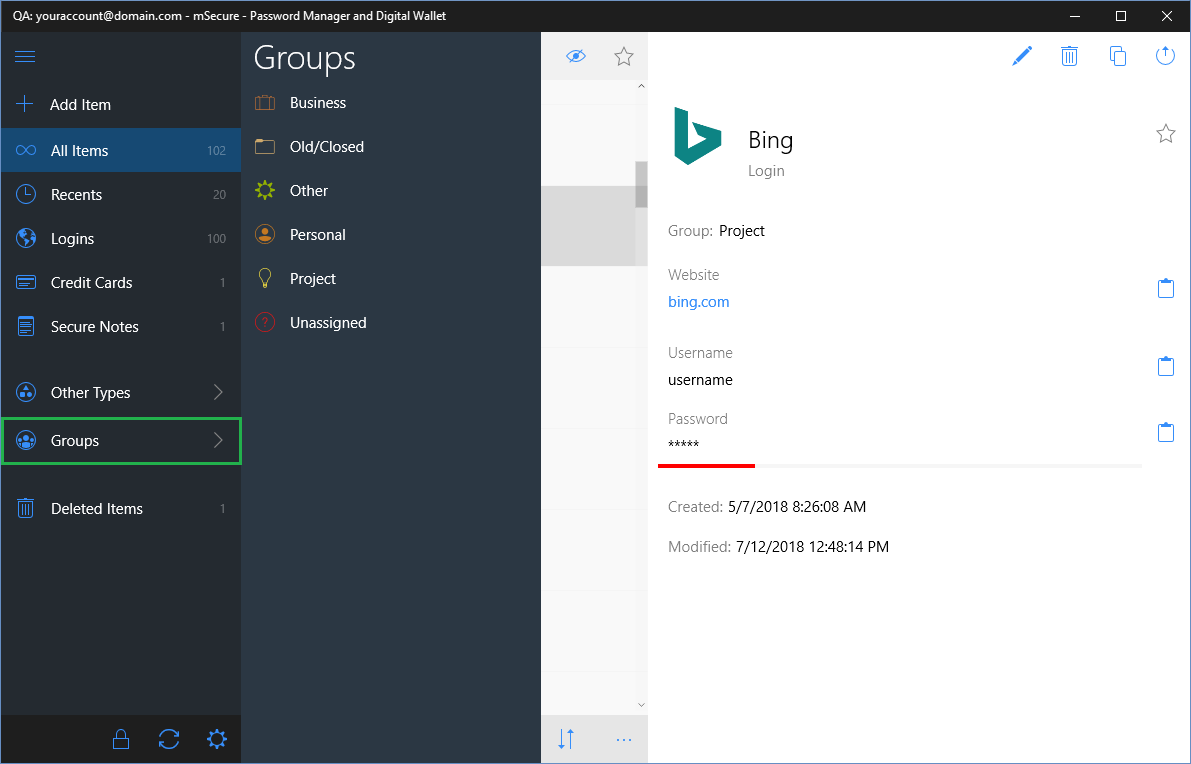Viewport: 1191px width, 764px height.
Task: Open the more options ellipsis
Action: (624, 740)
